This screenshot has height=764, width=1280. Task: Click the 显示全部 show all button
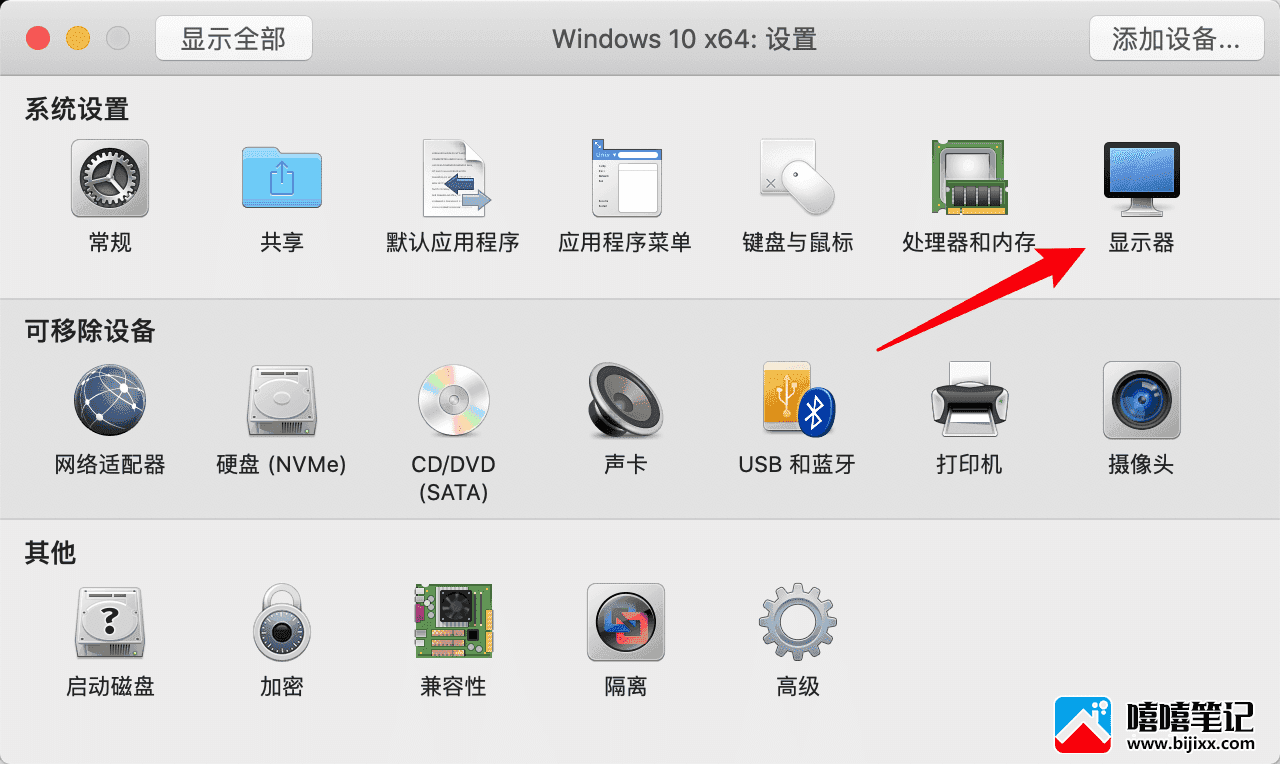point(234,38)
